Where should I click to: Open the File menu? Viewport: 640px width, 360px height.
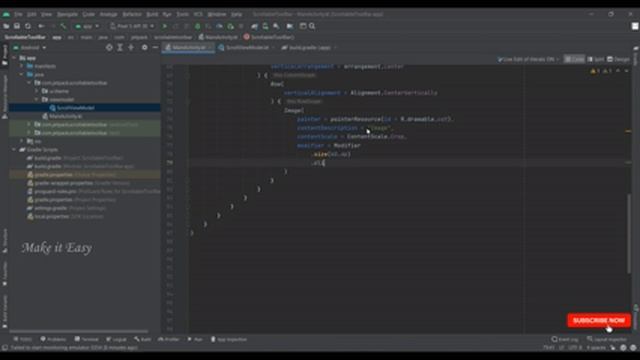pos(18,14)
